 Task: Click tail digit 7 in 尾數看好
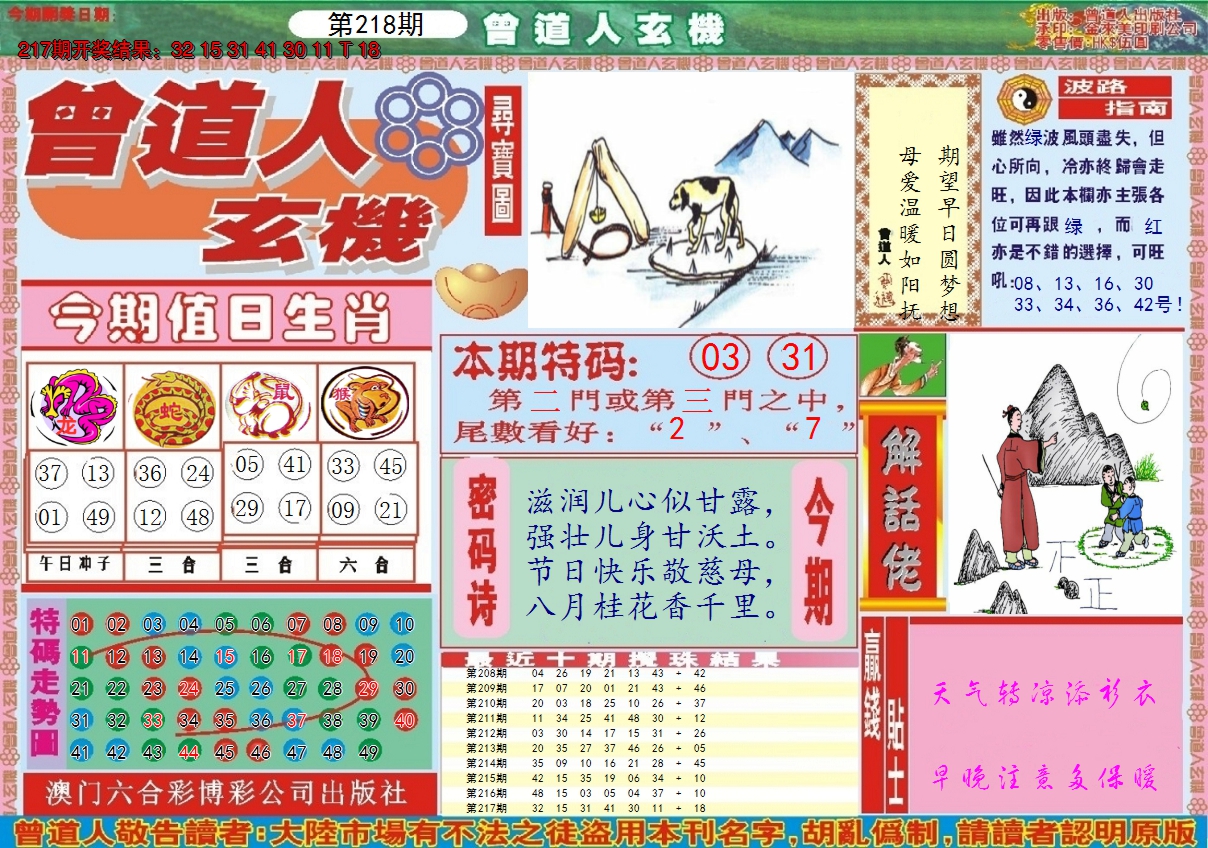[811, 429]
